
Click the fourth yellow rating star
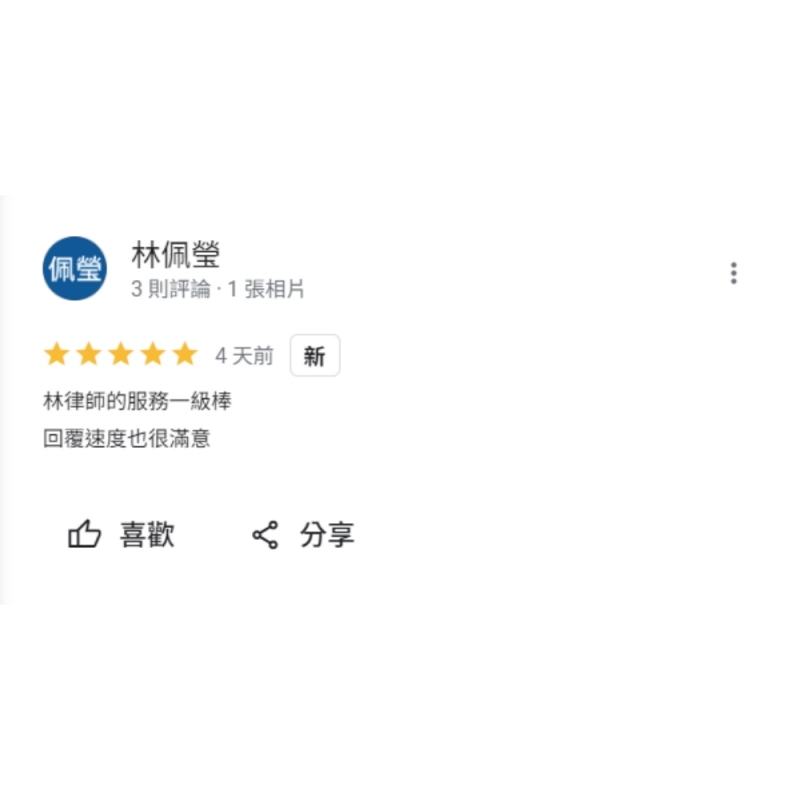153,354
